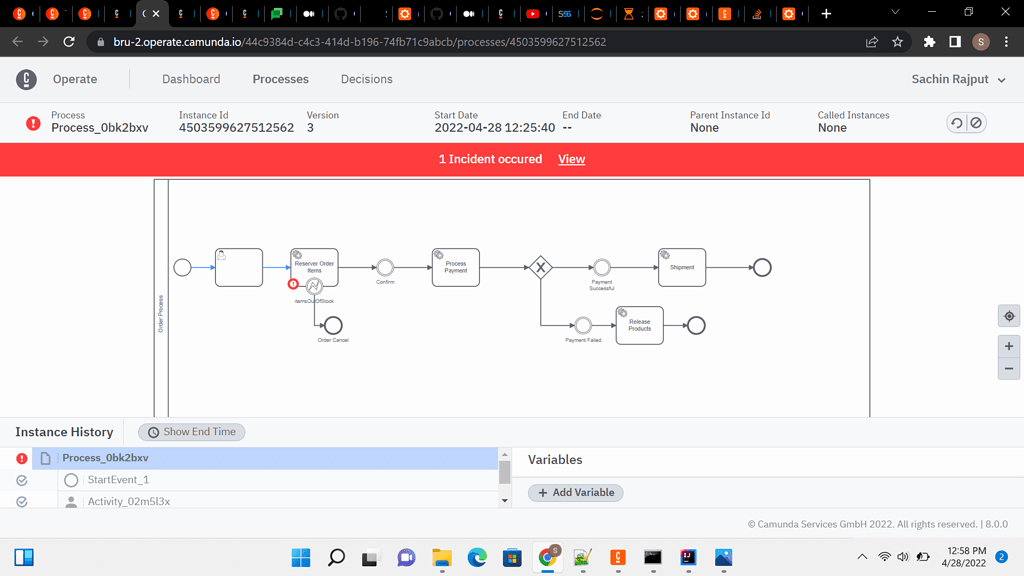The image size is (1024, 576).
Task: Zoom out of the process diagram
Action: 1008,368
